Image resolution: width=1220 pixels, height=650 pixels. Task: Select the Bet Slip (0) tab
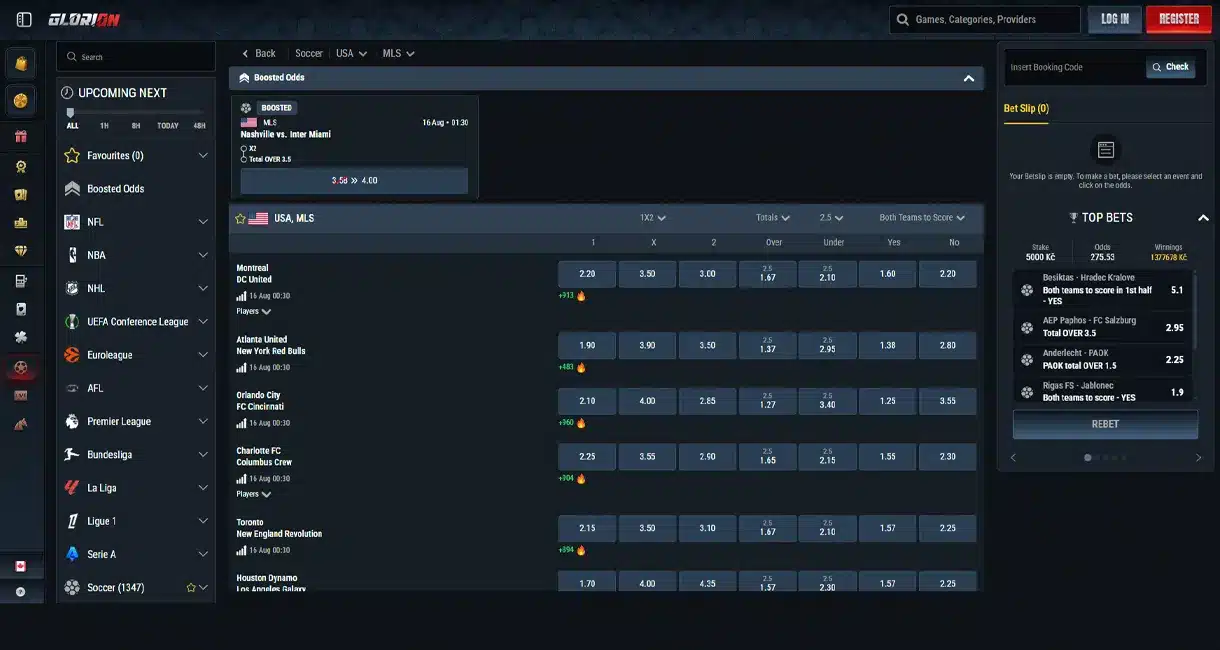pyautogui.click(x=1026, y=108)
